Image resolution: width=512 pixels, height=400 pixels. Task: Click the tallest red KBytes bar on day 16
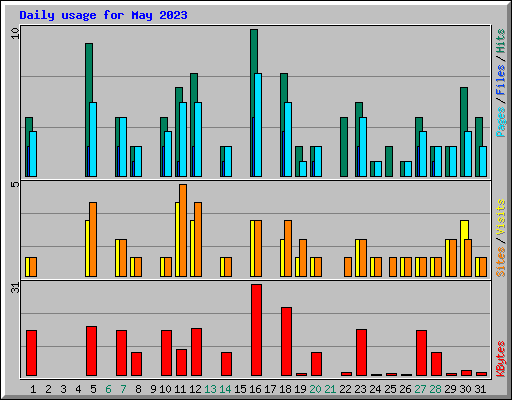[256, 330]
